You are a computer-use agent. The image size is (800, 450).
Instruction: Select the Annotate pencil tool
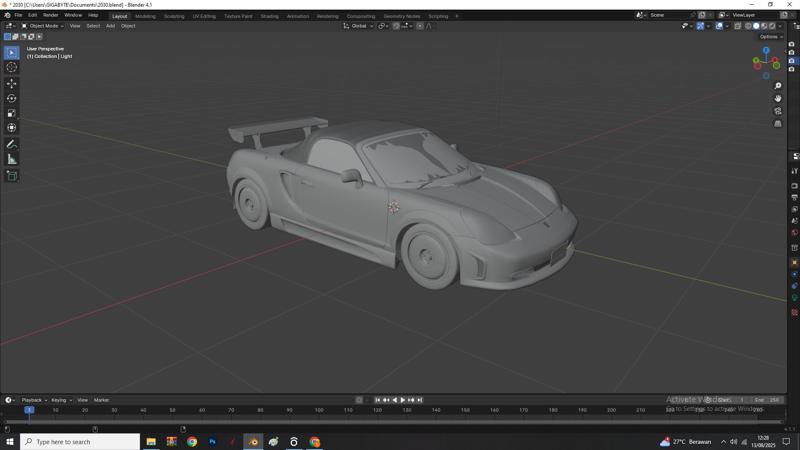pos(11,144)
